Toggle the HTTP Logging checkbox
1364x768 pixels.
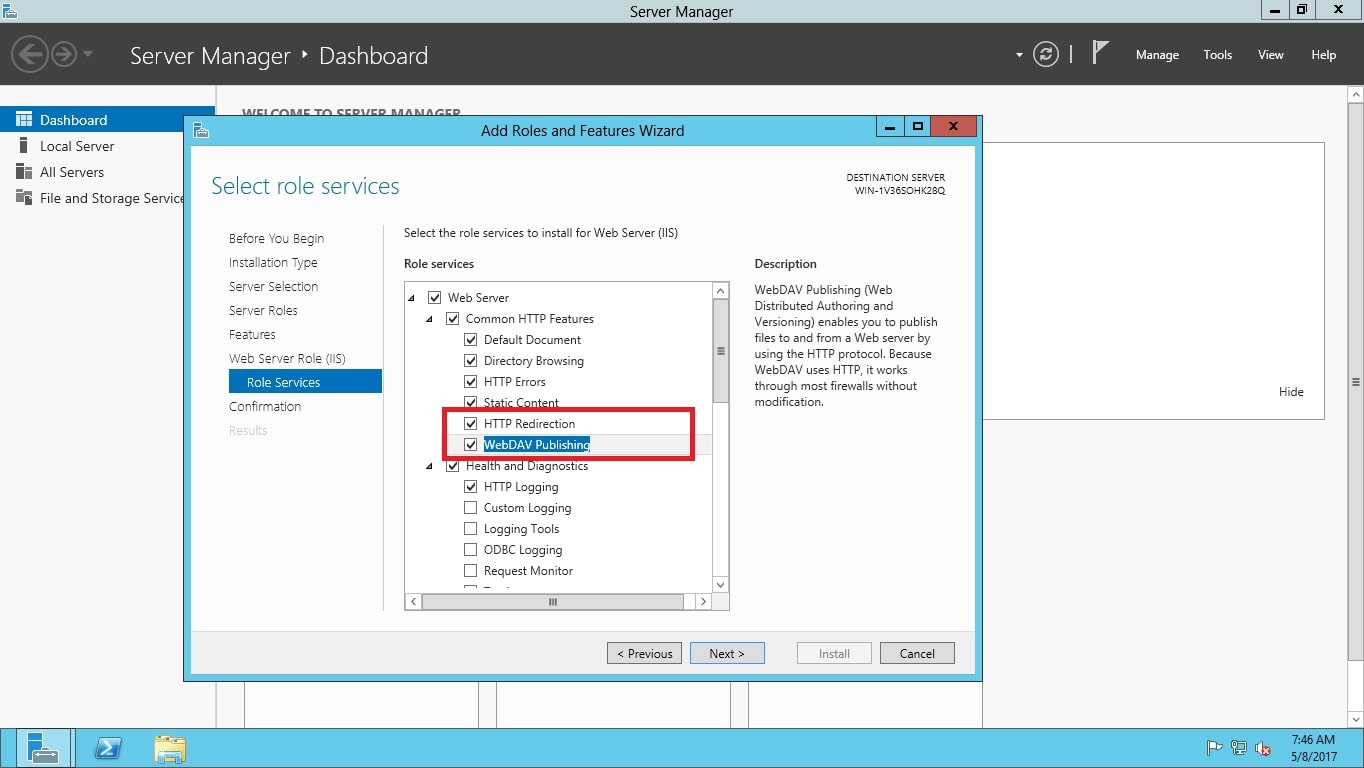(x=470, y=487)
